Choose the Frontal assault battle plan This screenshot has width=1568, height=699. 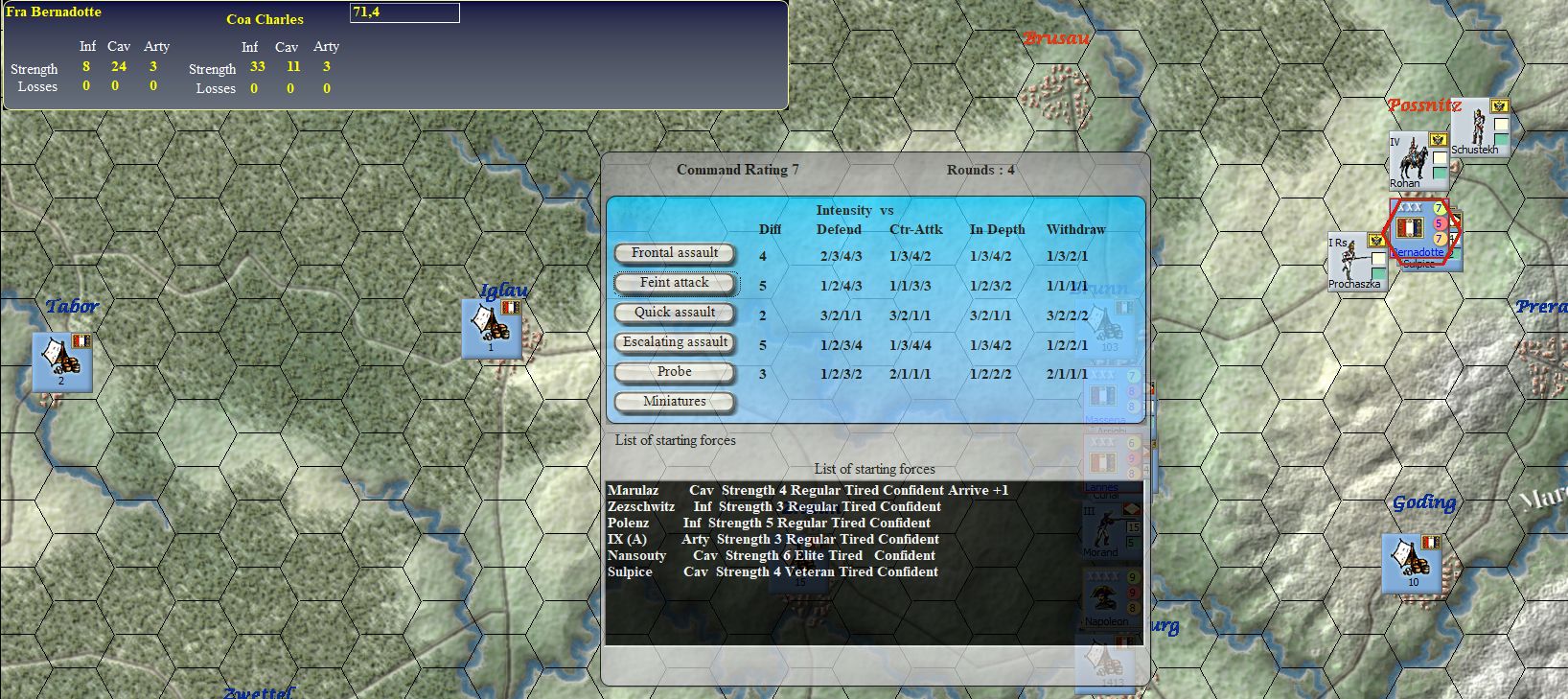point(675,253)
